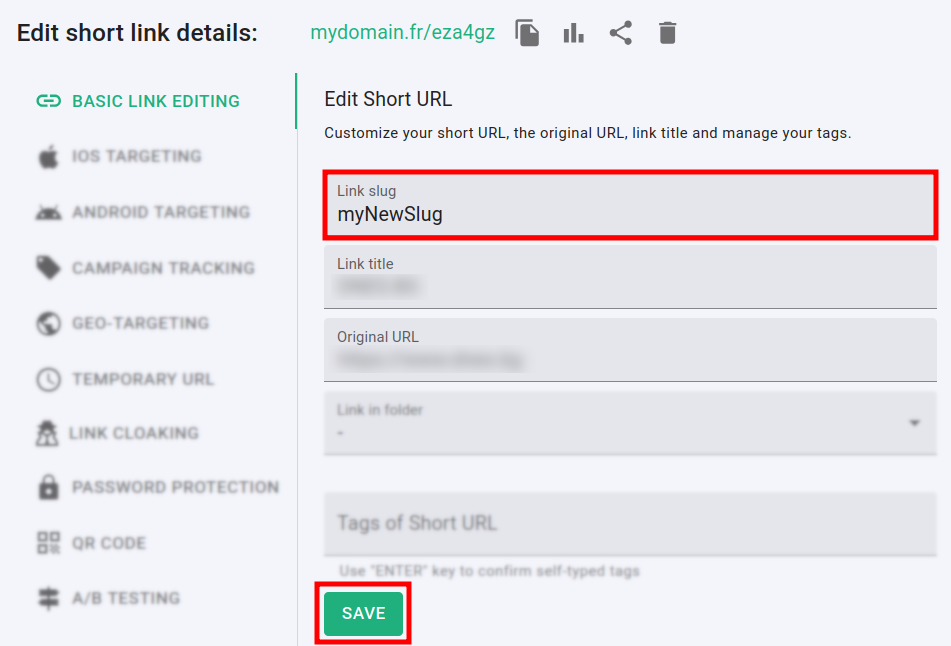Click the QR code icon in sidebar

pos(48,543)
